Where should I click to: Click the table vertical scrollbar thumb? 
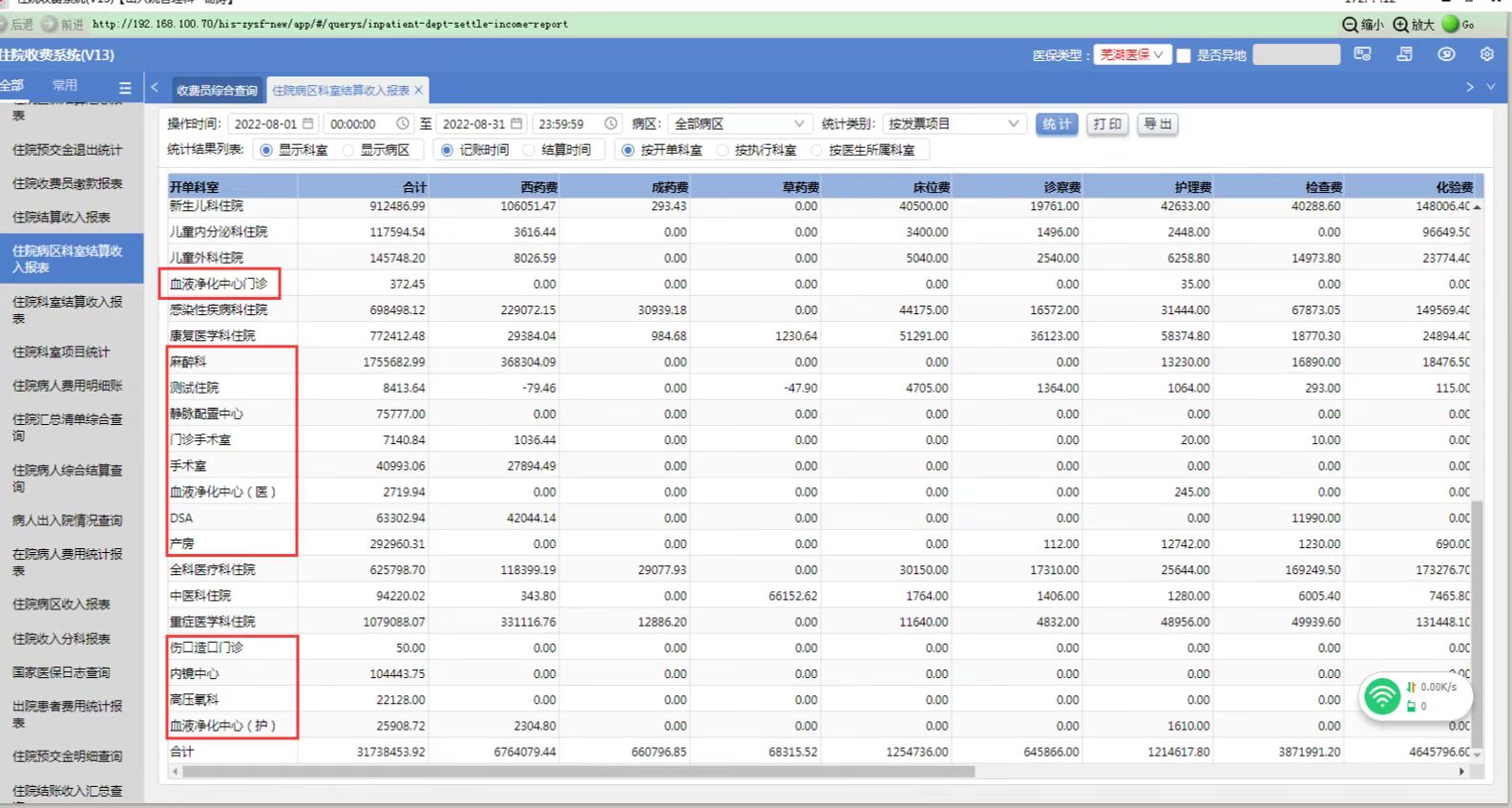1477,623
